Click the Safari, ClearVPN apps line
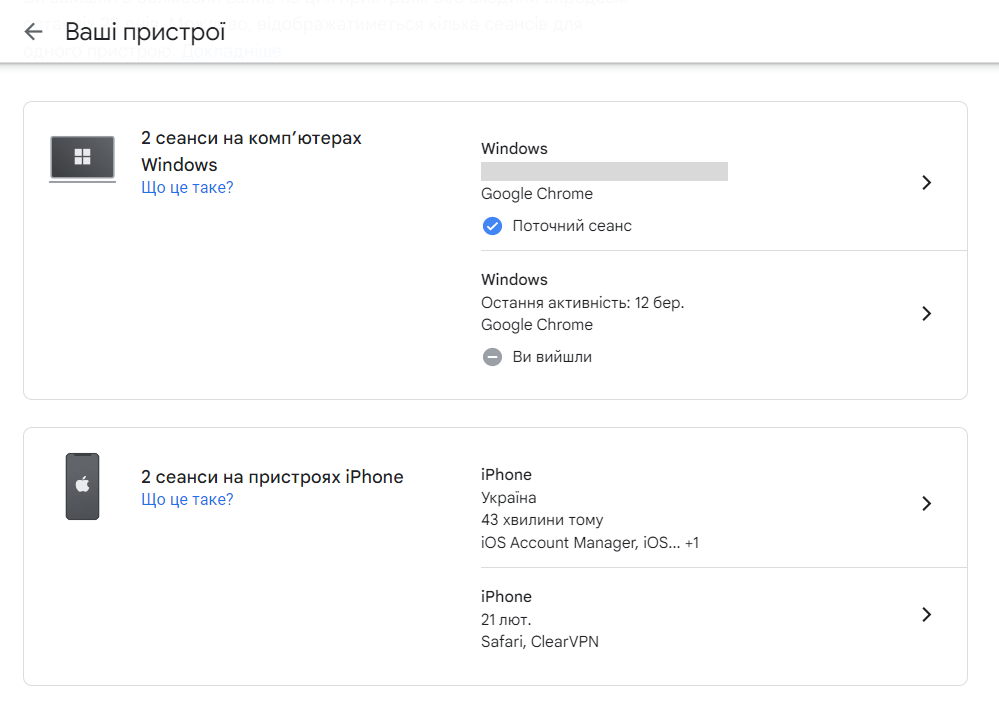Viewport: 999px width, 705px height. (x=539, y=642)
